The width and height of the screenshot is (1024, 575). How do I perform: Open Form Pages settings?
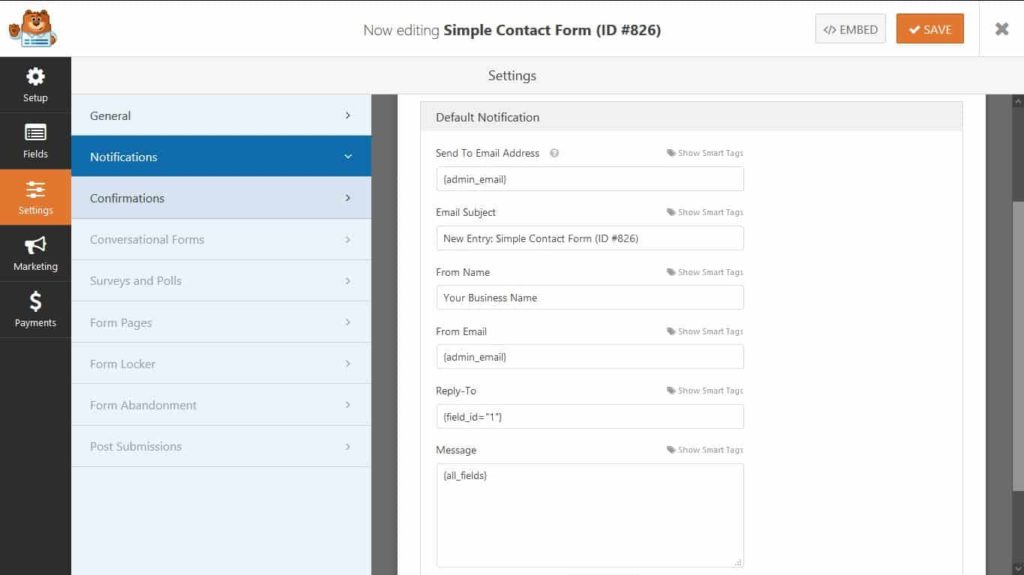coord(221,322)
